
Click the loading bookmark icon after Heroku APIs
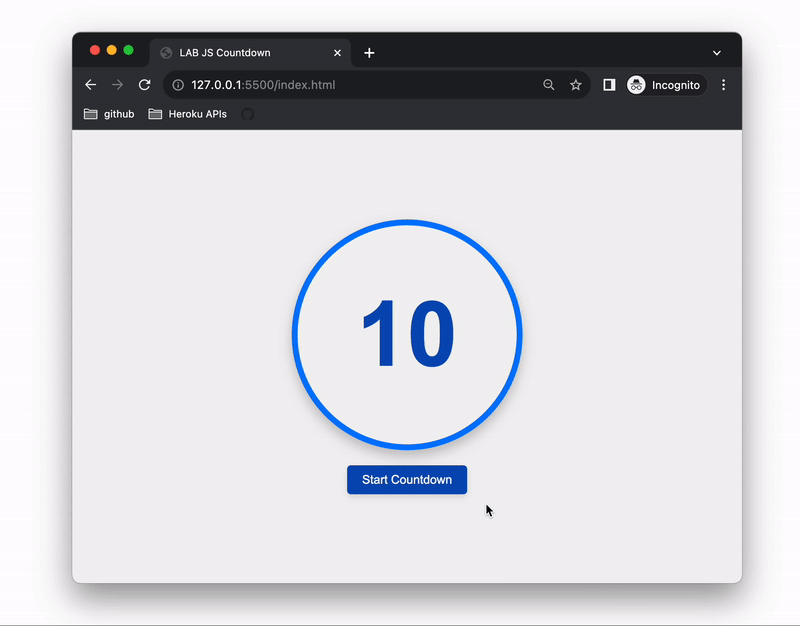click(248, 114)
